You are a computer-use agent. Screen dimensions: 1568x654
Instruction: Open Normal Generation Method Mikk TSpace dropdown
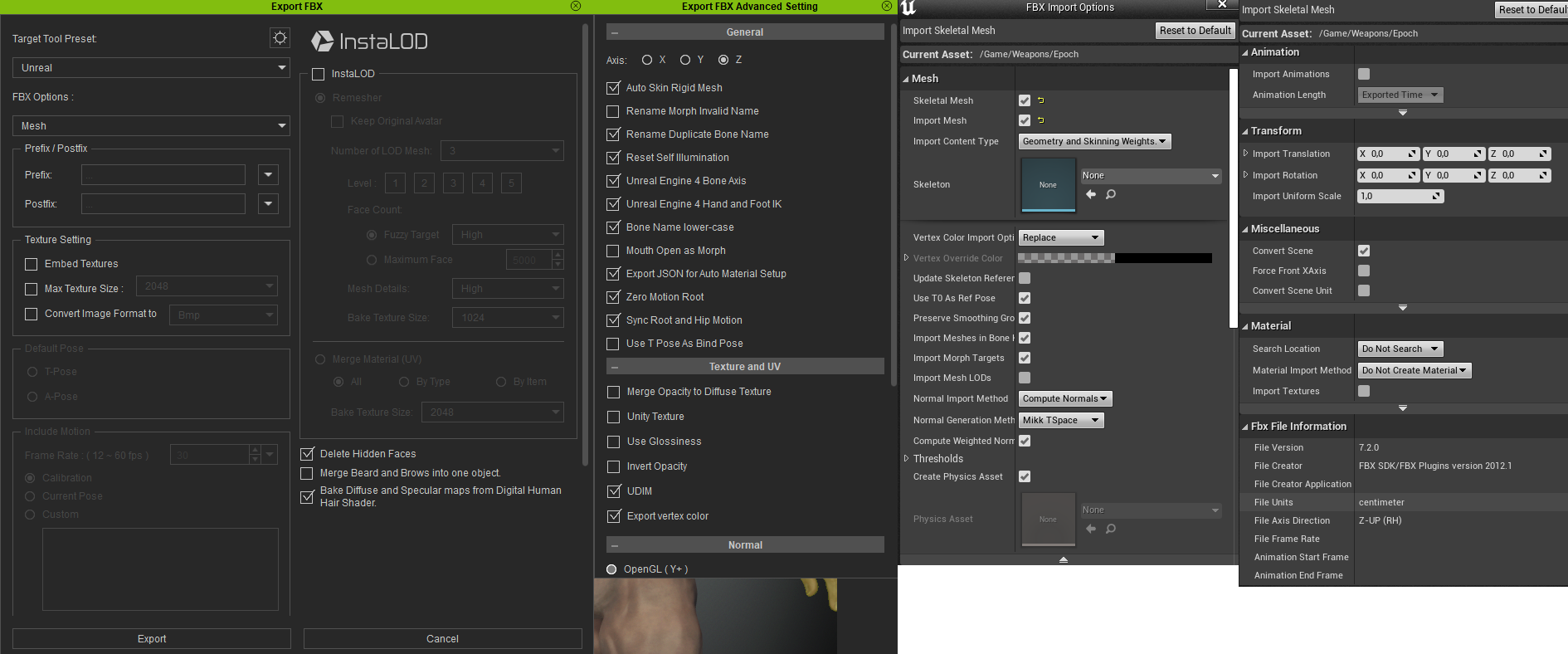click(x=1061, y=420)
